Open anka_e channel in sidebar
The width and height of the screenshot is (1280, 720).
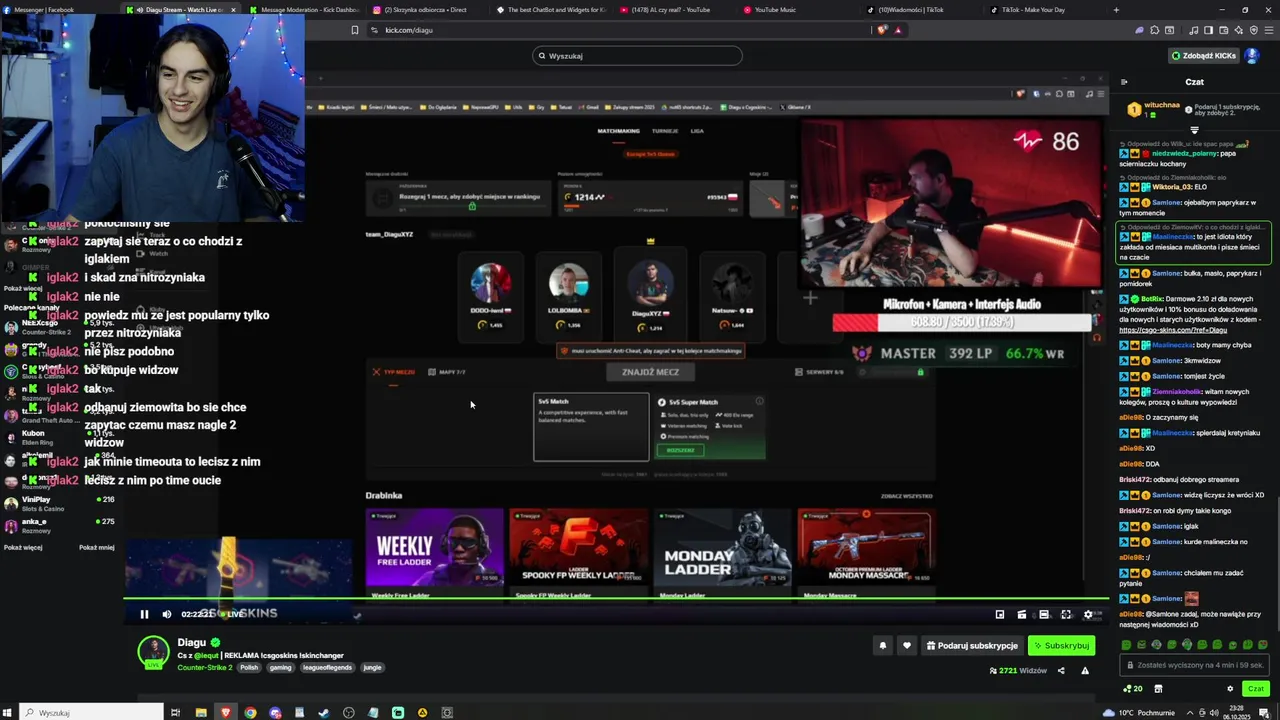[60, 525]
